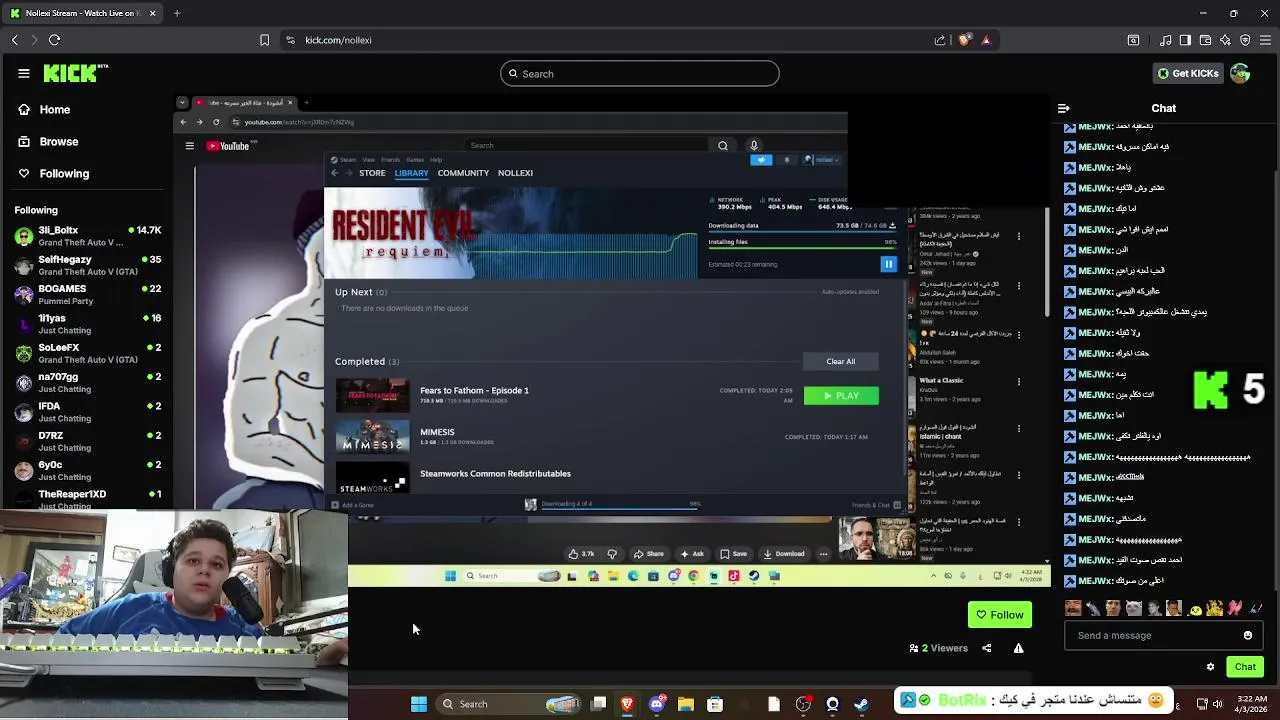Open Brave Shields lion icon
The height and width of the screenshot is (720, 1280).
964,40
